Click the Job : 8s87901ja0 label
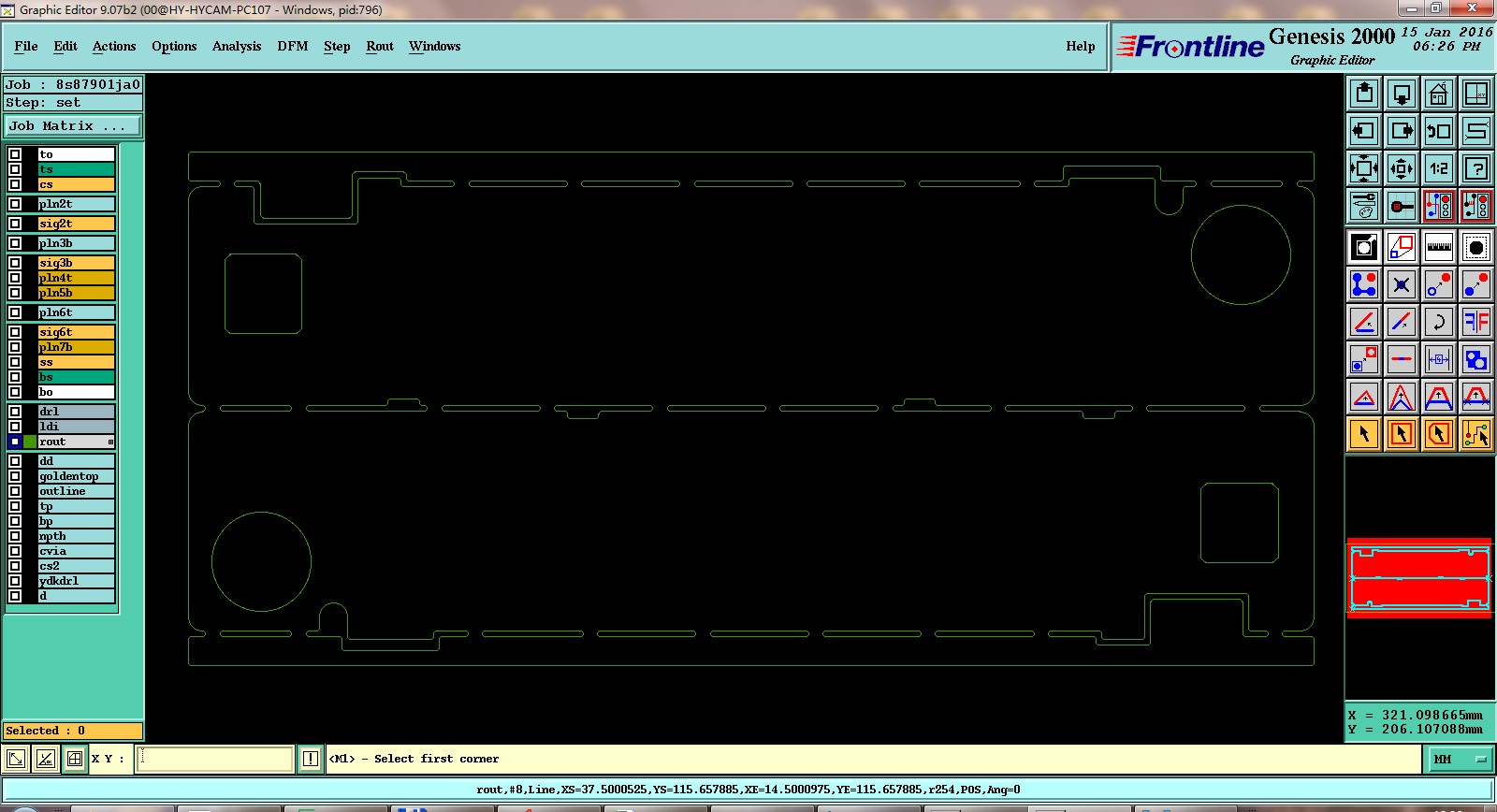The image size is (1497, 812). [x=73, y=84]
